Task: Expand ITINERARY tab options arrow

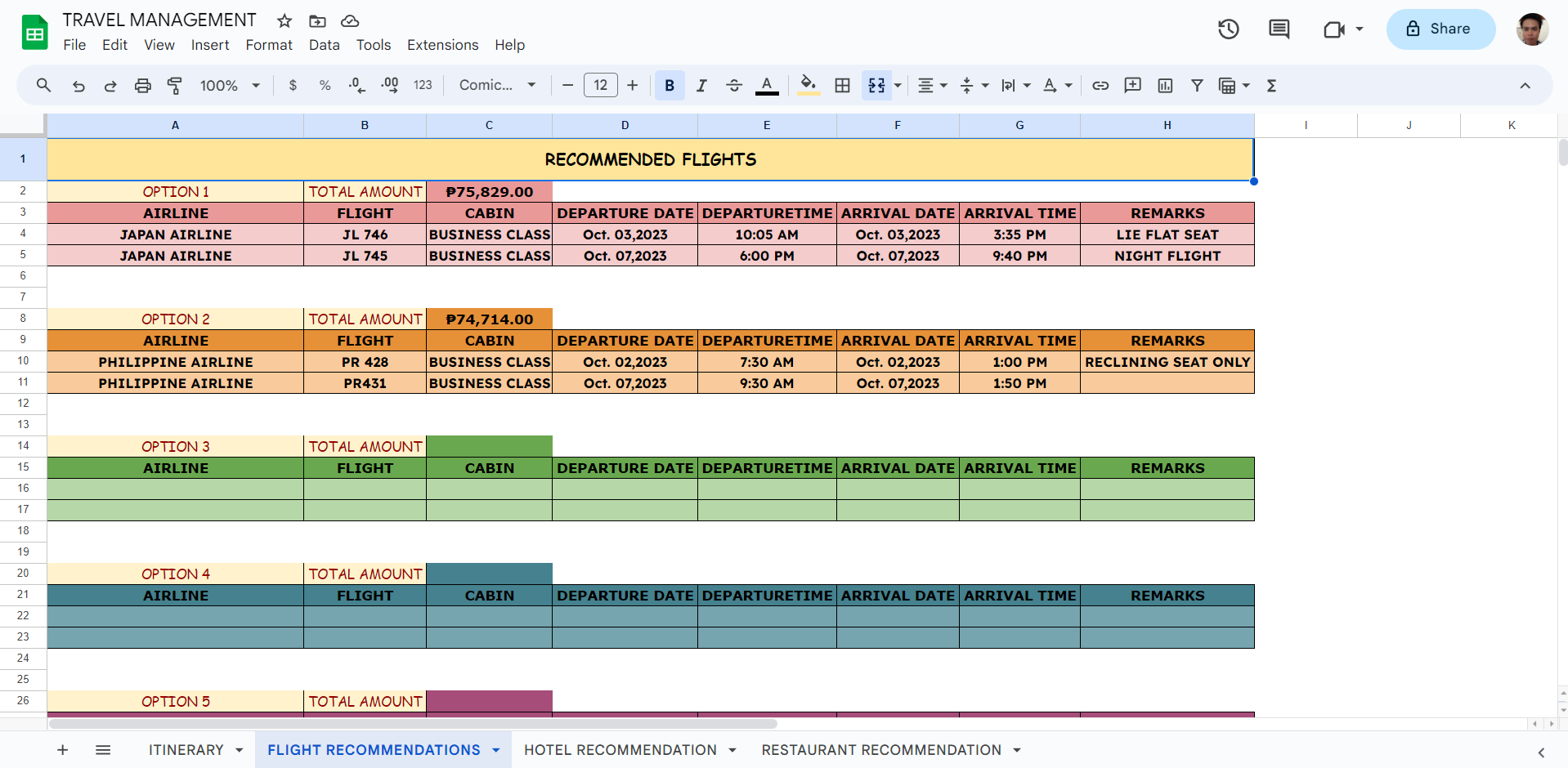Action: (240, 750)
